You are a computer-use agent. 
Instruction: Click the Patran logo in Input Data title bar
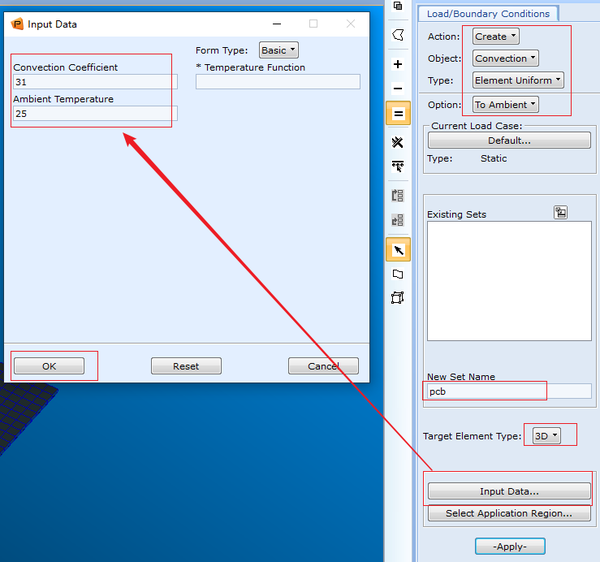pyautogui.click(x=17, y=24)
